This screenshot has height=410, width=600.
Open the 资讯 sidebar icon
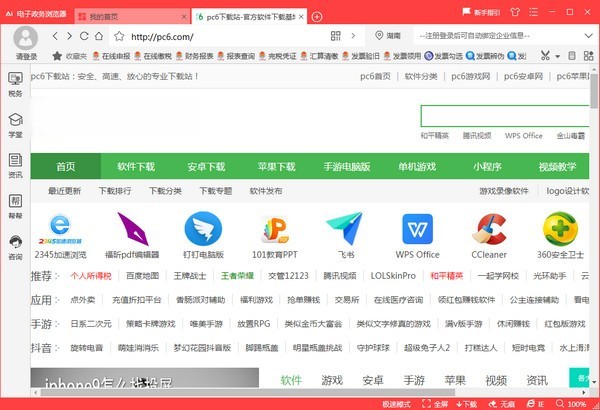point(15,166)
